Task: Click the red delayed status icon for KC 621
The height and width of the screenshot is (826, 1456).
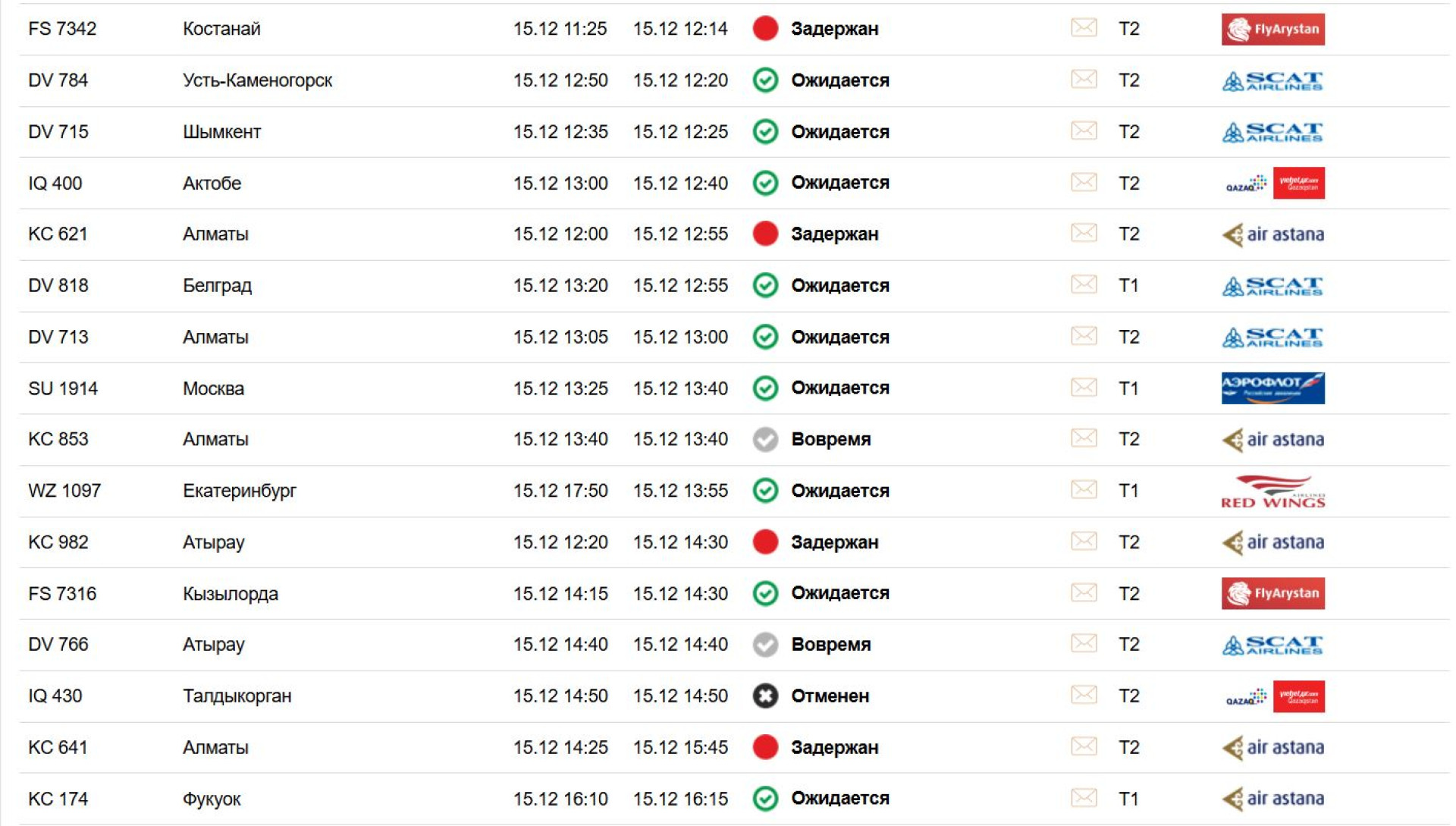Action: coord(765,234)
